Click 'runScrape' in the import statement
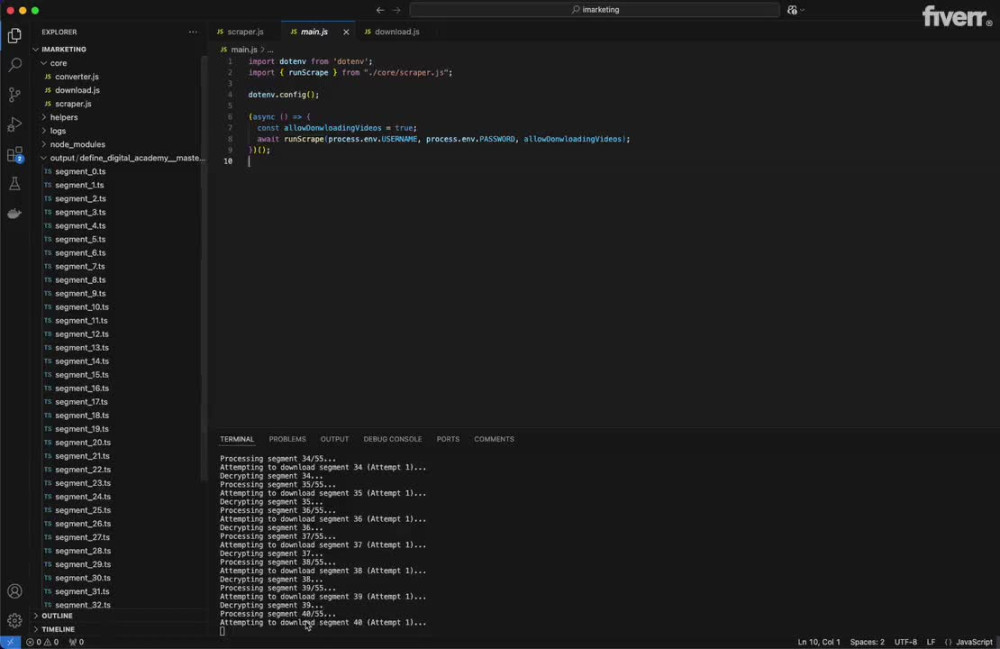1000x649 pixels. click(308, 73)
